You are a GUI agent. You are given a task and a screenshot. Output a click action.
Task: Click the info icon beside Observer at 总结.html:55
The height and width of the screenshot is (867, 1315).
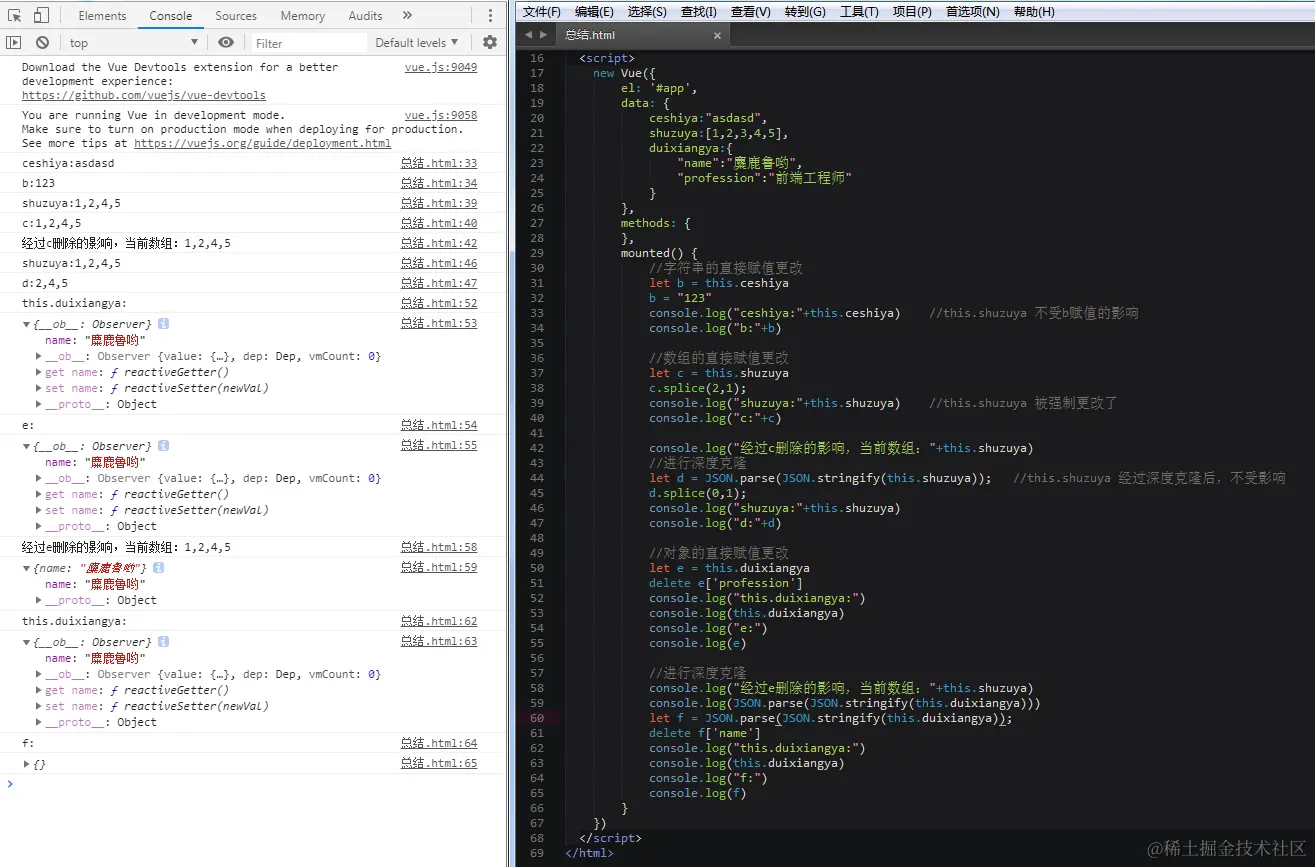163,446
